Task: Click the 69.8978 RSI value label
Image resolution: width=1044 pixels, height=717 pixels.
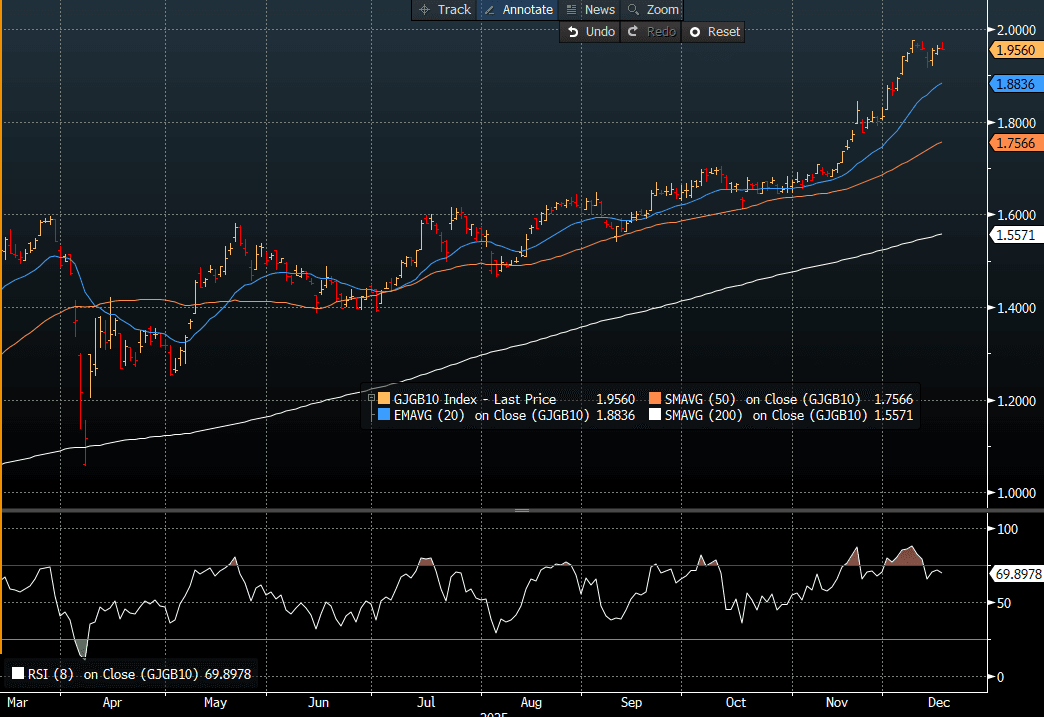Action: point(1016,574)
